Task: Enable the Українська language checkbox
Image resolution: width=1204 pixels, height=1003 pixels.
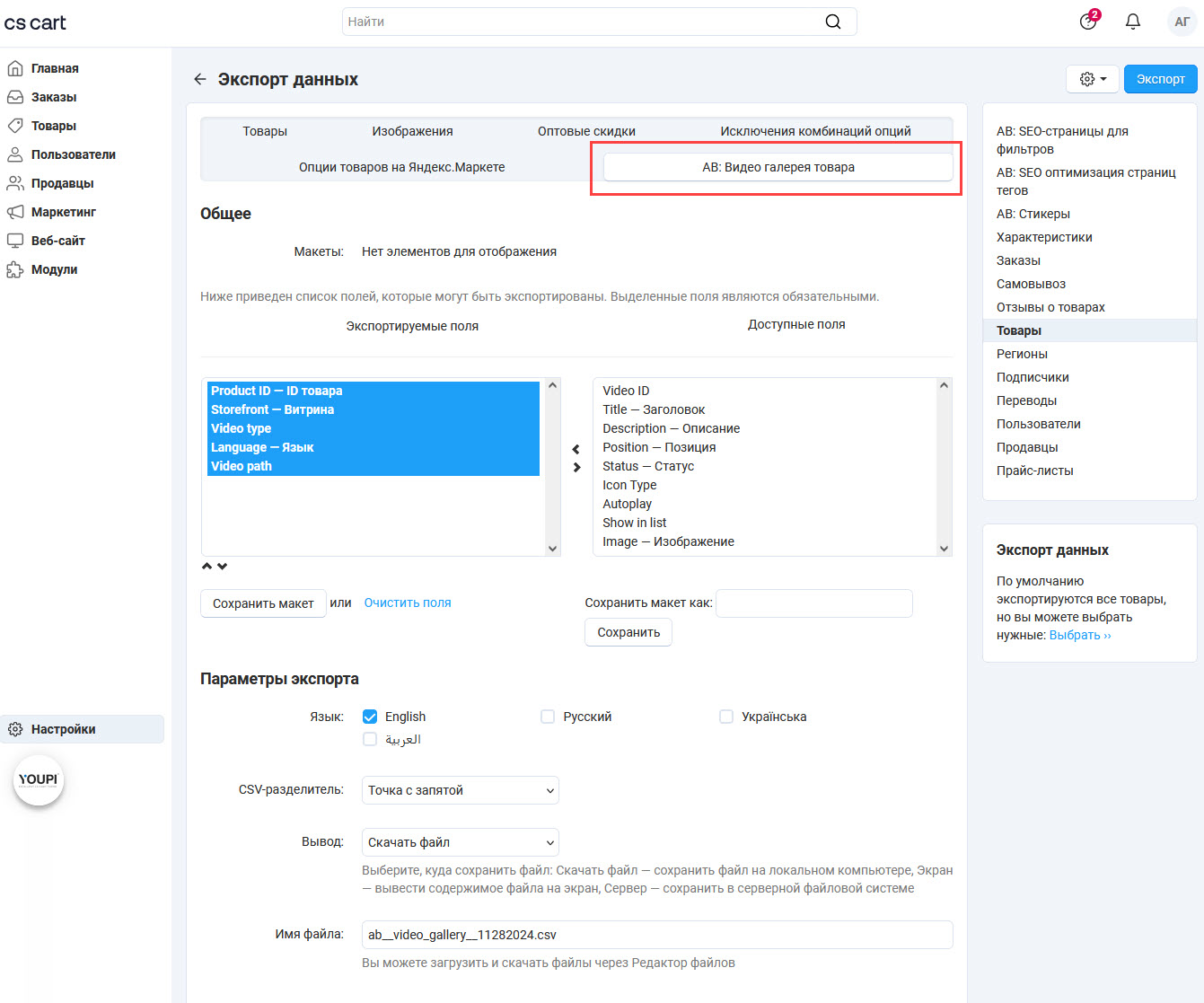Action: click(x=726, y=717)
